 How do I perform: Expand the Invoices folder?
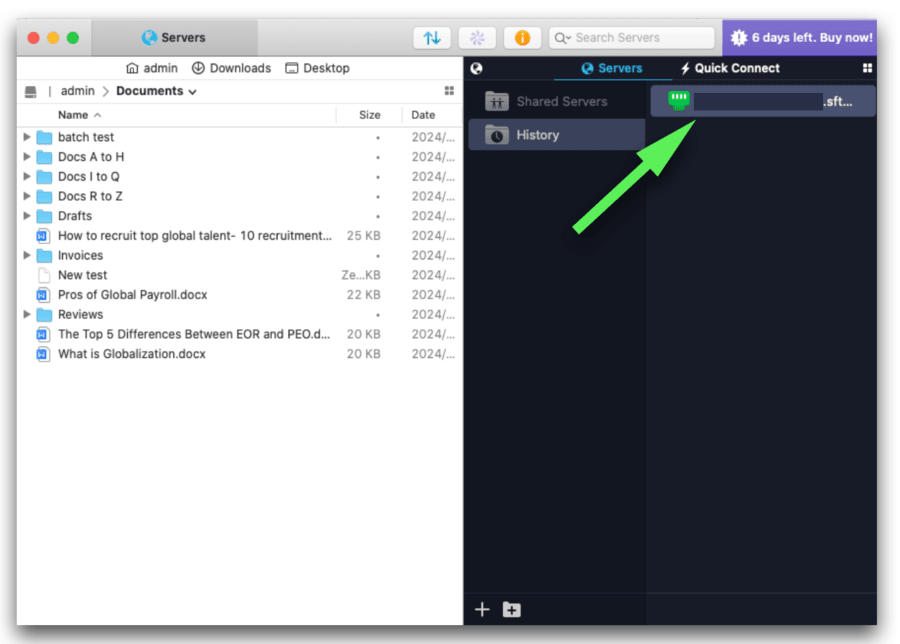tap(26, 255)
